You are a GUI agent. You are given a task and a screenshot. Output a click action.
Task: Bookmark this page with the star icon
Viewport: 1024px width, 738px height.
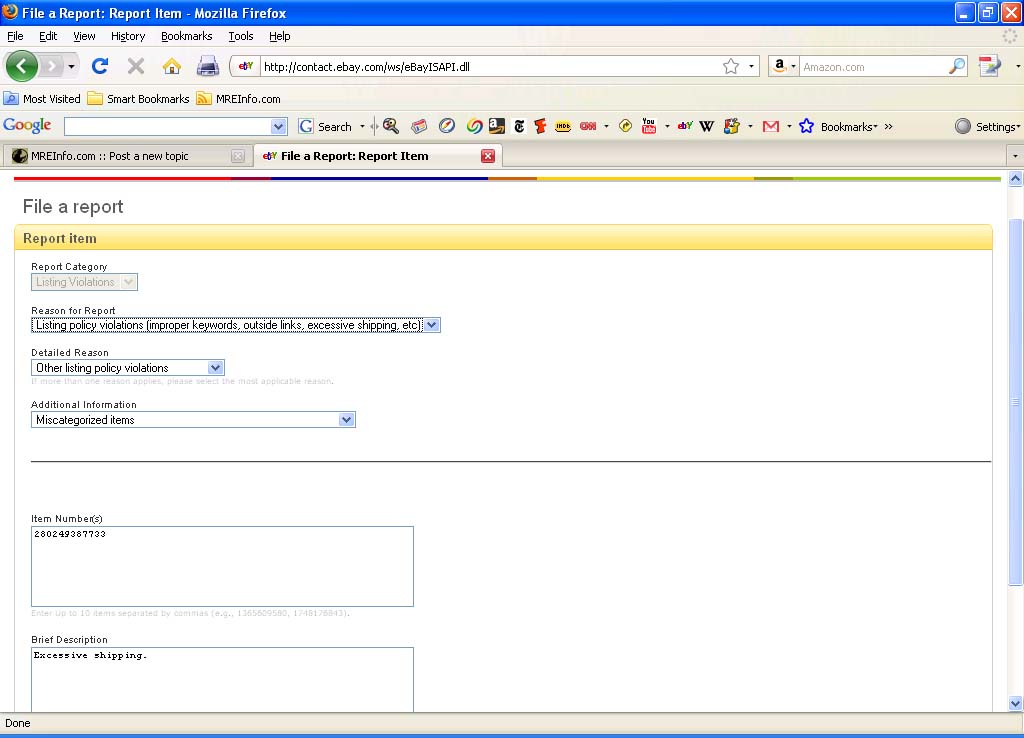pos(731,66)
